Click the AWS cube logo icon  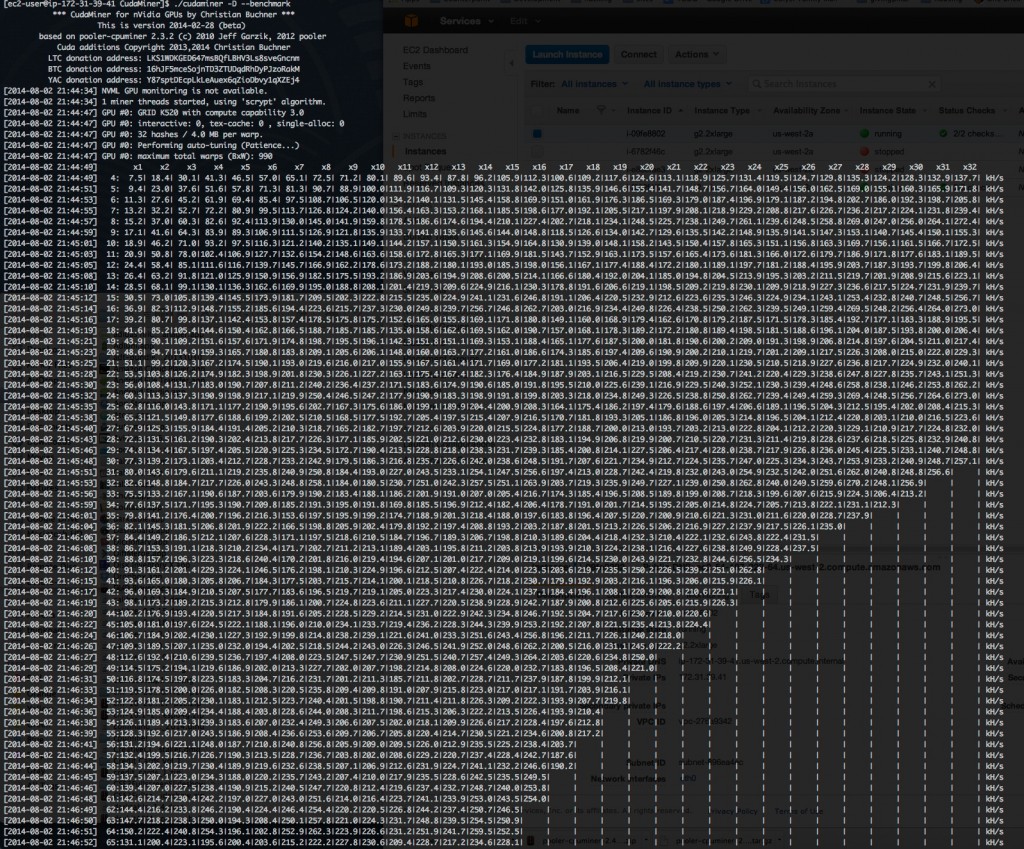411,21
